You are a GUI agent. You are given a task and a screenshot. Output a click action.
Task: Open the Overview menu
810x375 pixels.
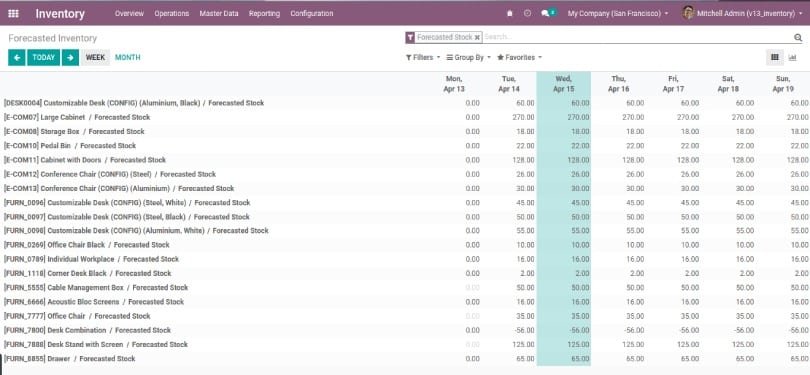129,14
